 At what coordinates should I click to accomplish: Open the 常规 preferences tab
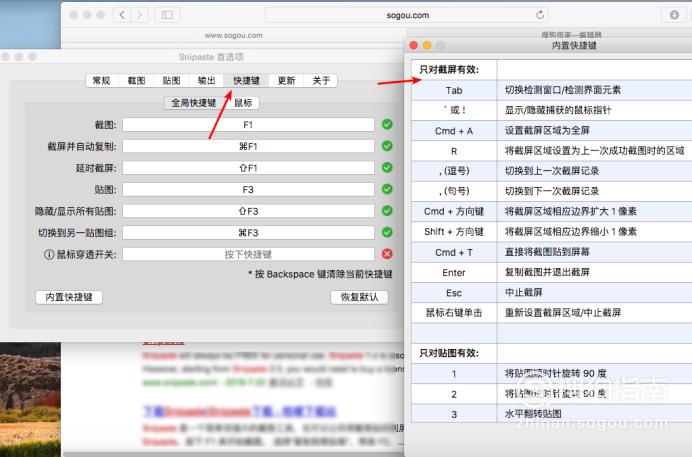coord(102,81)
